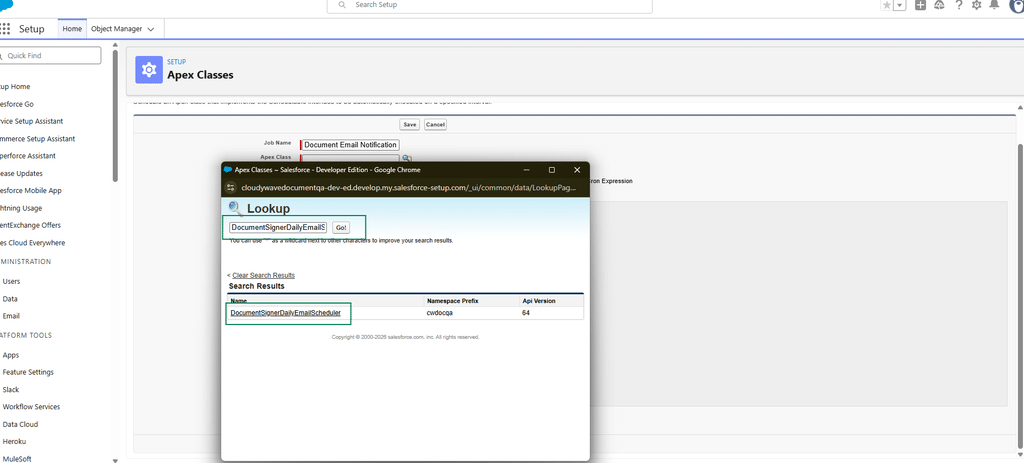The image size is (1024, 463).
Task: Click the Apex Class lookup magnifier icon
Action: (x=406, y=157)
